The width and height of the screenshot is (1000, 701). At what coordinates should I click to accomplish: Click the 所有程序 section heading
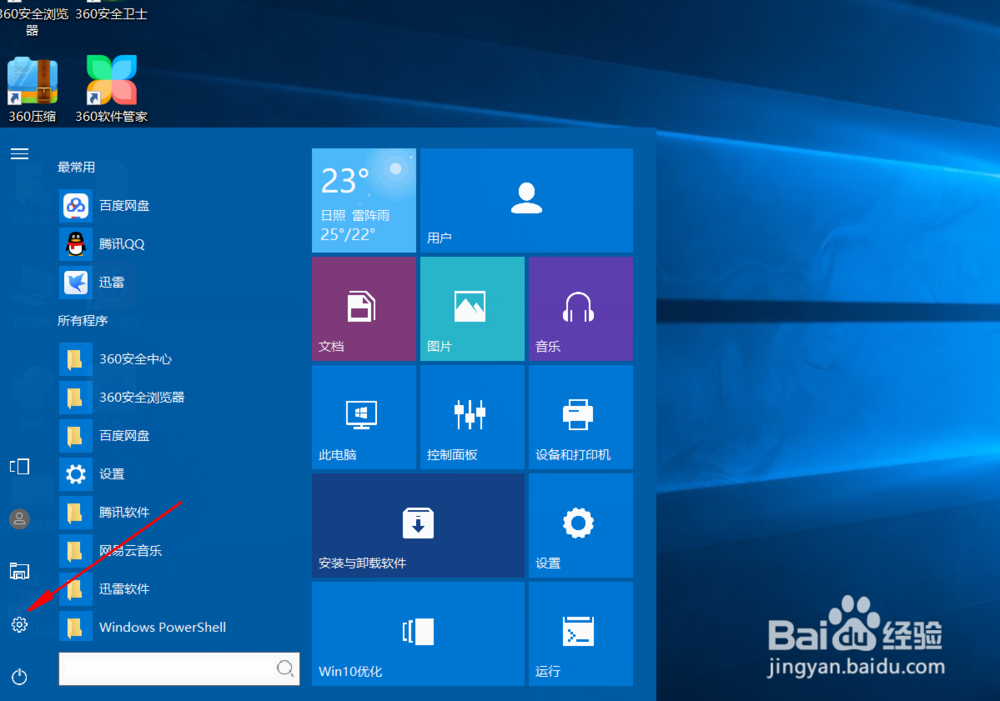82,320
